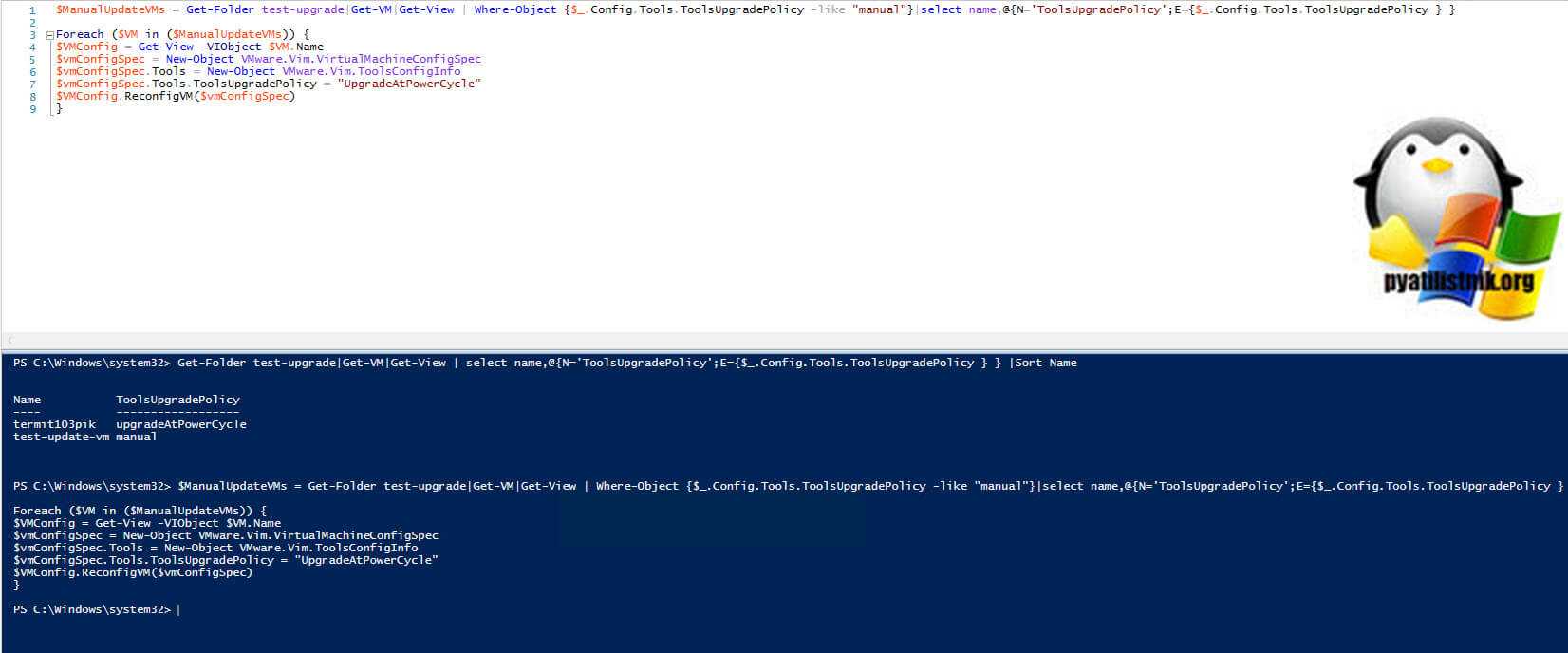Image resolution: width=1568 pixels, height=653 pixels.
Task: Click the script pane horizontal scrollbar left arrow
Action: 9,340
